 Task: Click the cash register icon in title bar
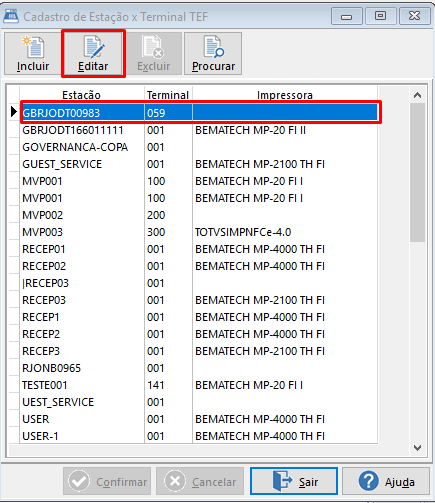click(11, 16)
